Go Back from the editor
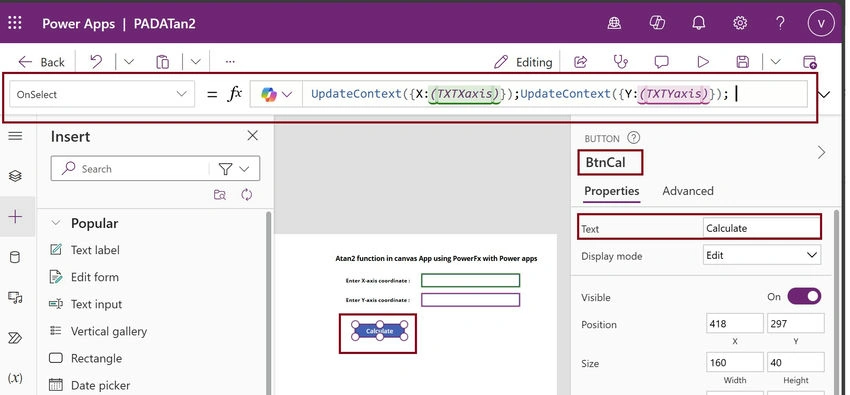850x395 pixels. click(41, 62)
